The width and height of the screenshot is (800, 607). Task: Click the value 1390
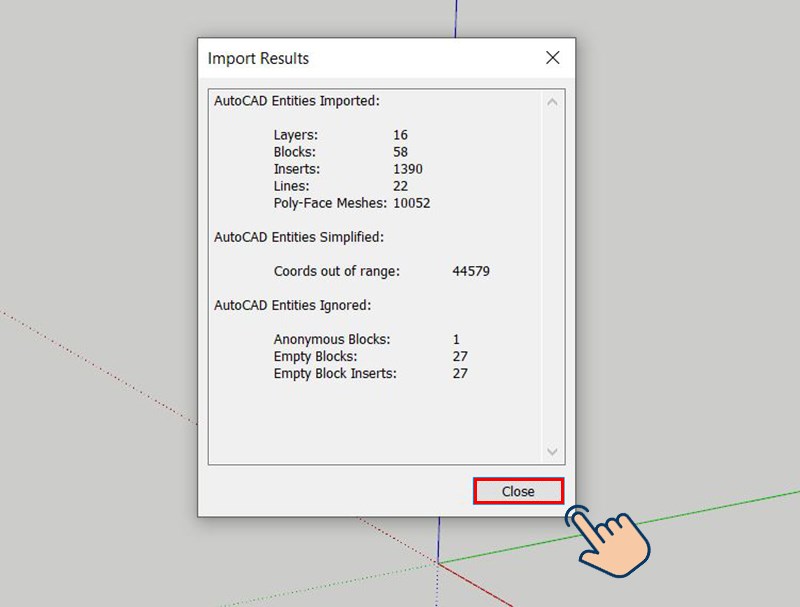click(408, 169)
